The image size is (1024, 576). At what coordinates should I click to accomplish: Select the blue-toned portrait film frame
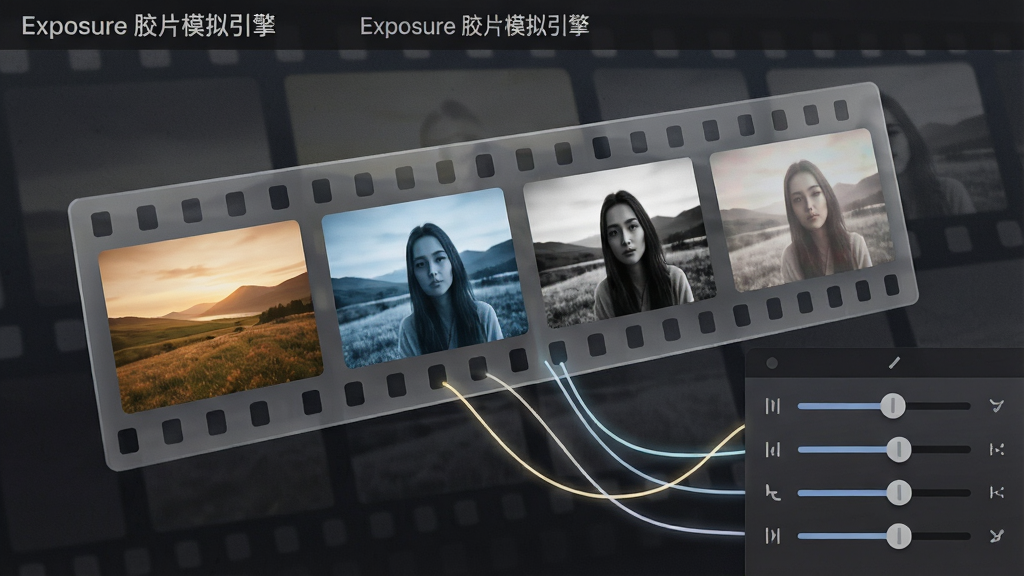pyautogui.click(x=425, y=278)
